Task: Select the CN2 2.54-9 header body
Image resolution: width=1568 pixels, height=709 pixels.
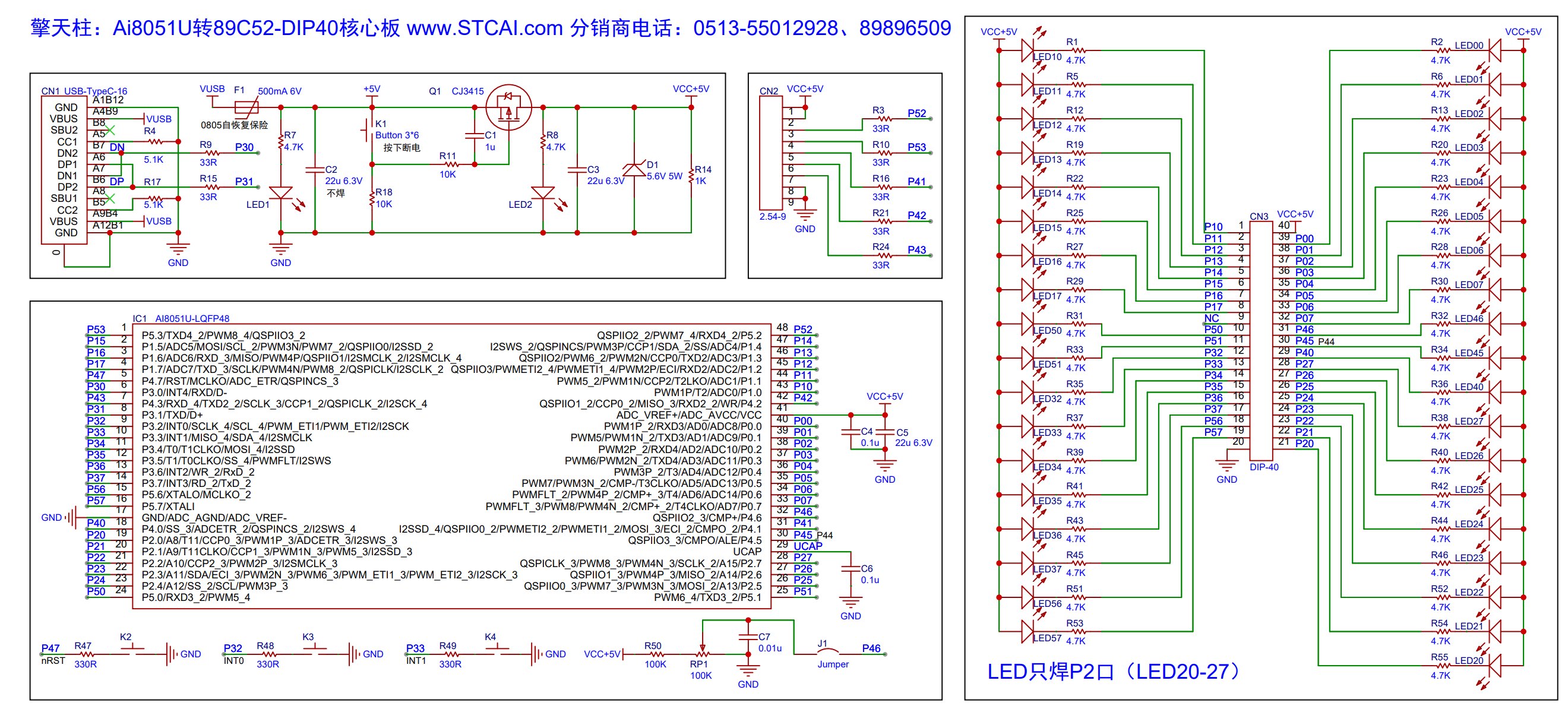Action: pos(770,153)
